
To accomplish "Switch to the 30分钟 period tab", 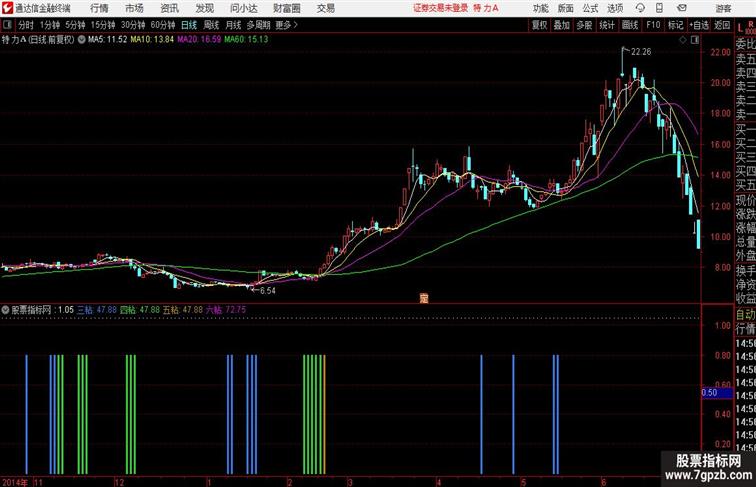I will click(x=133, y=25).
